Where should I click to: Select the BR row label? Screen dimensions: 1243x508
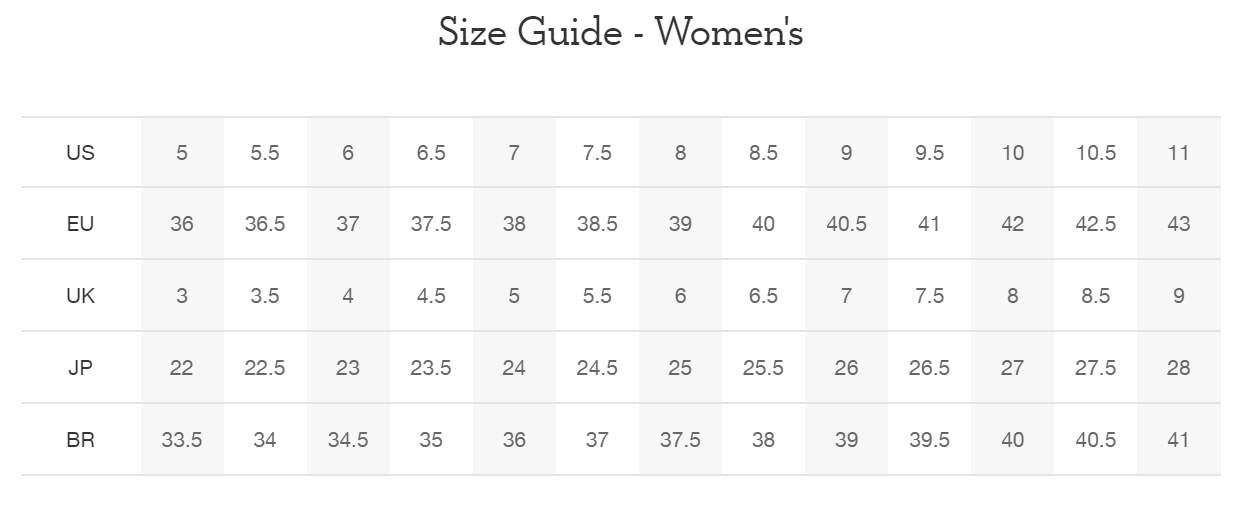click(x=81, y=440)
